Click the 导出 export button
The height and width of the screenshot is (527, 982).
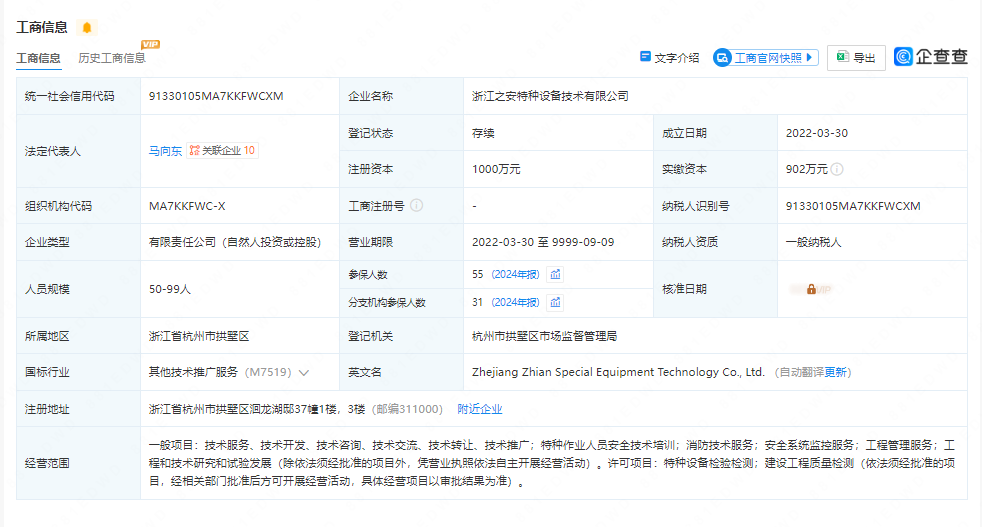pos(855,58)
